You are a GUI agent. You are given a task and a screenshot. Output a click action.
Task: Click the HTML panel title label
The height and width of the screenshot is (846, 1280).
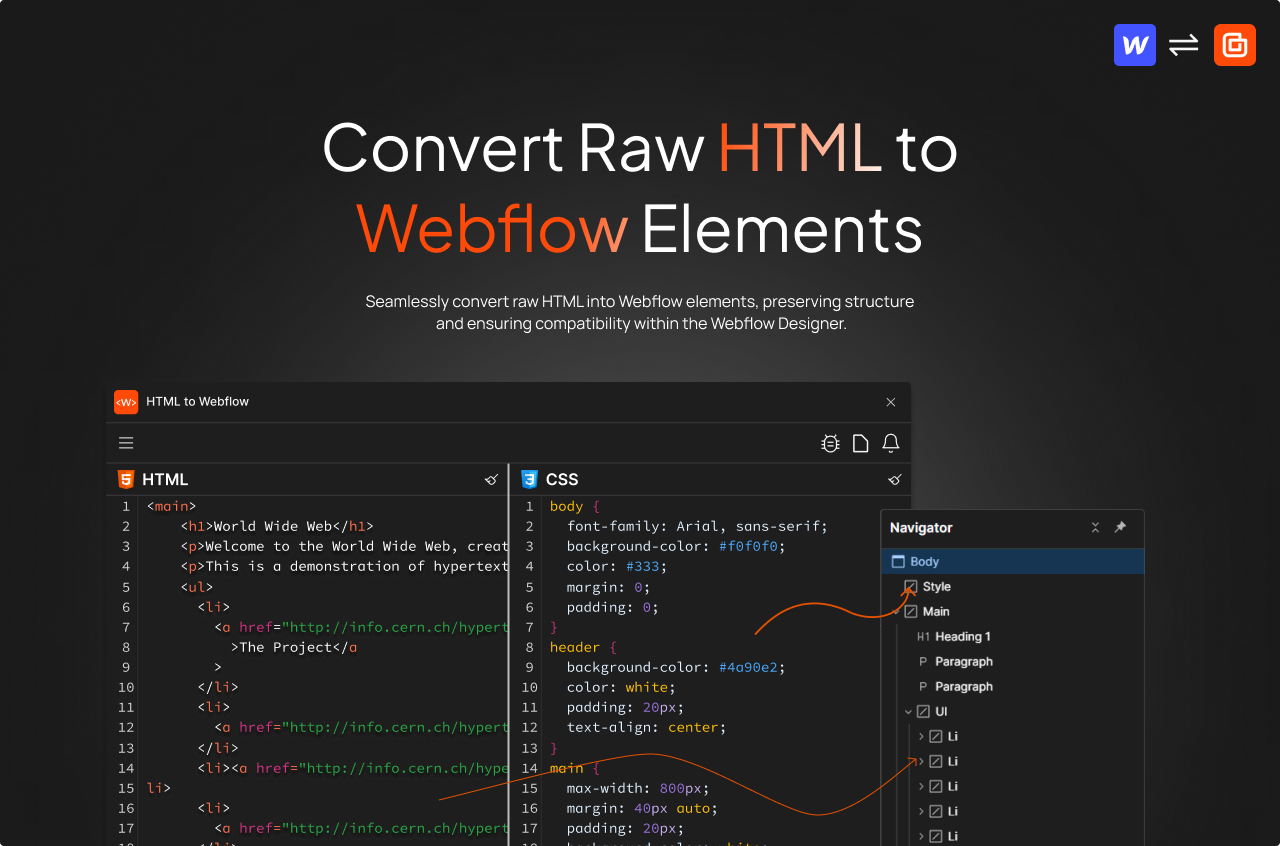pos(165,480)
